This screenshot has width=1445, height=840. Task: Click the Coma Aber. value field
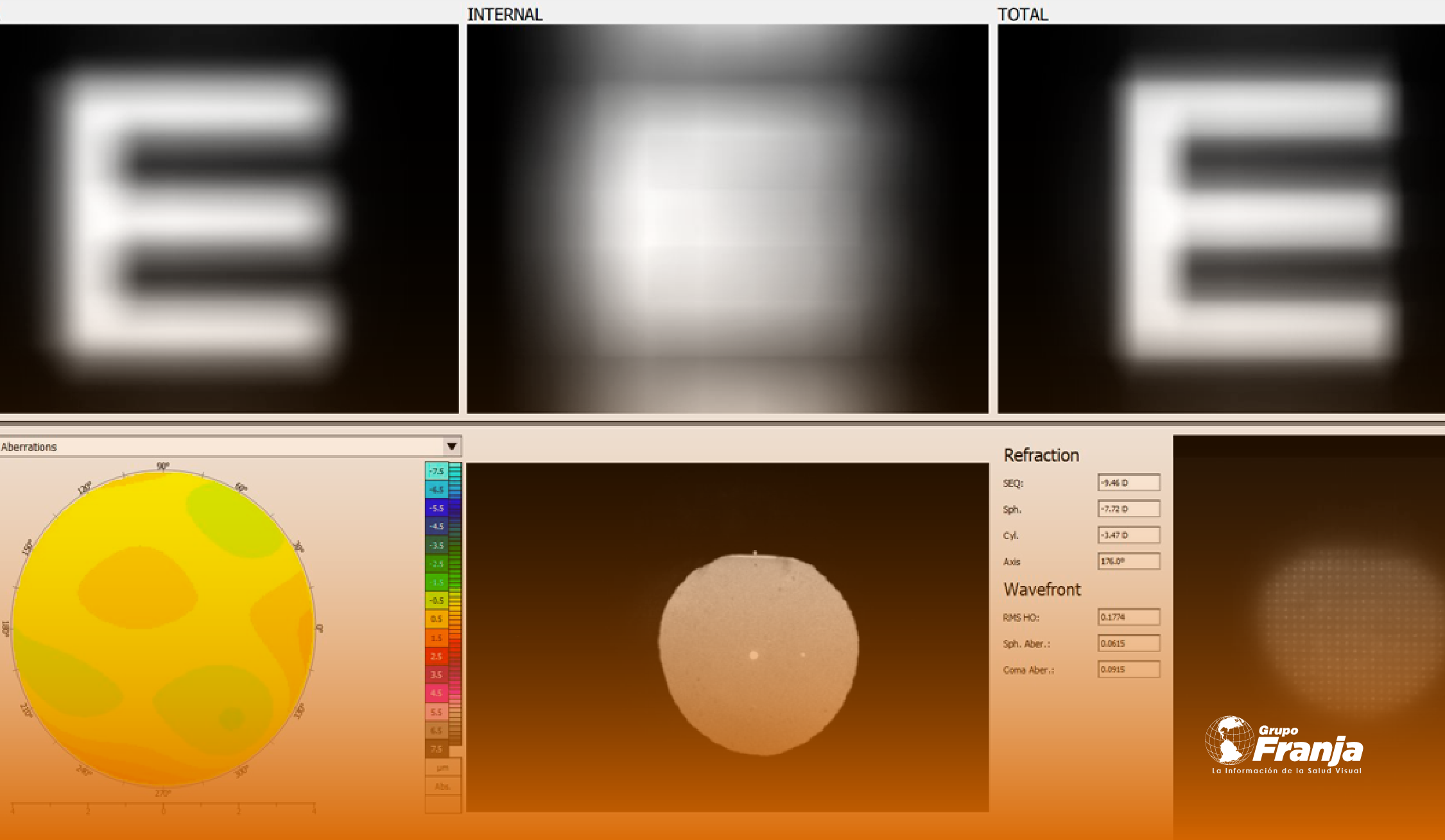click(x=1129, y=669)
